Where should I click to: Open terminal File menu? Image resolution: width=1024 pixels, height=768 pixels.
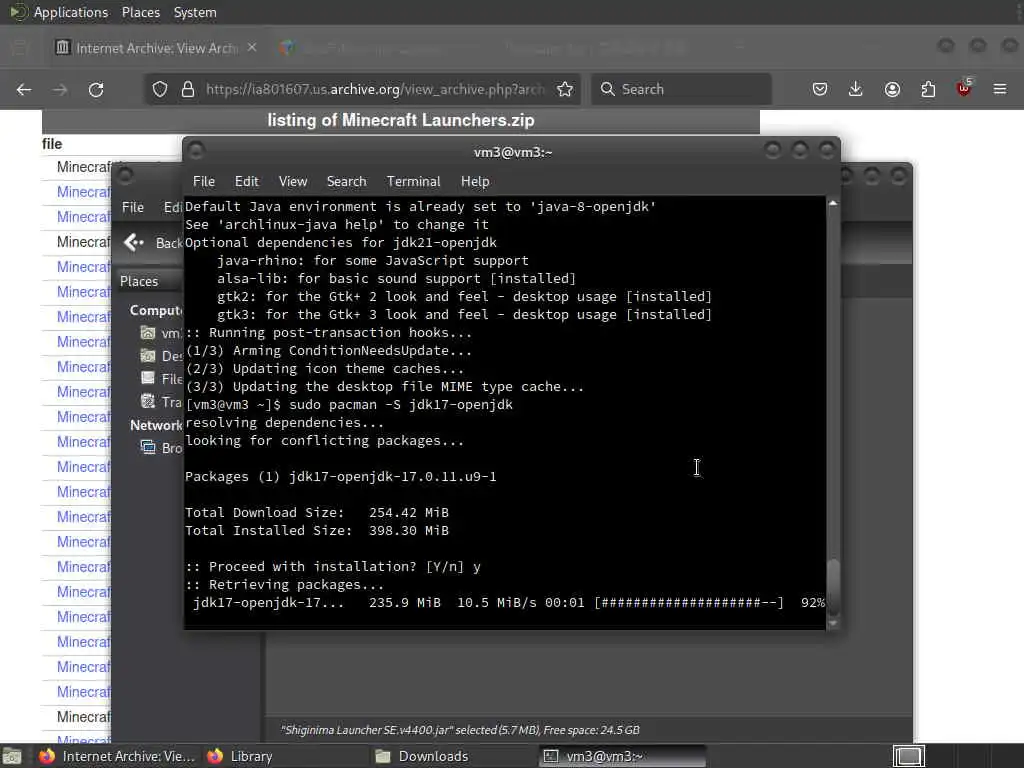pyautogui.click(x=204, y=182)
